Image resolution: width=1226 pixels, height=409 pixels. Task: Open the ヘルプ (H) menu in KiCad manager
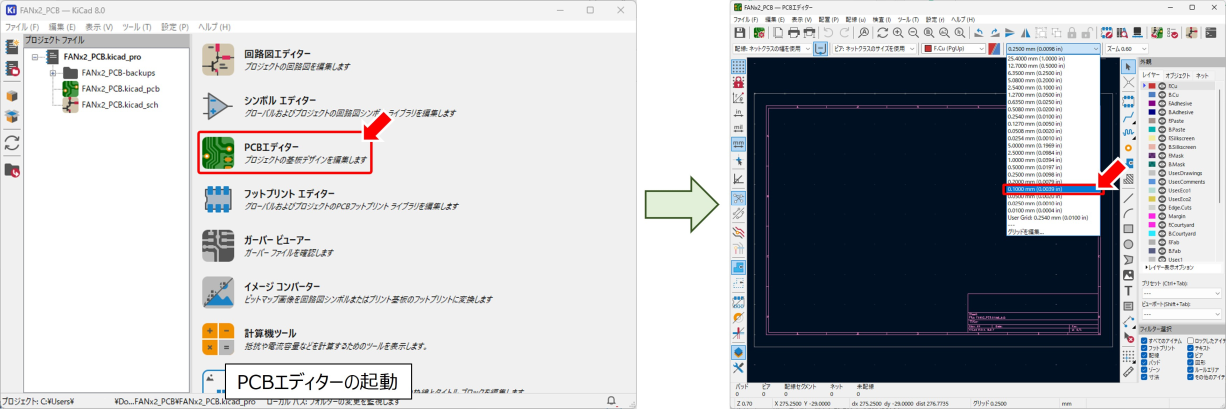212,26
